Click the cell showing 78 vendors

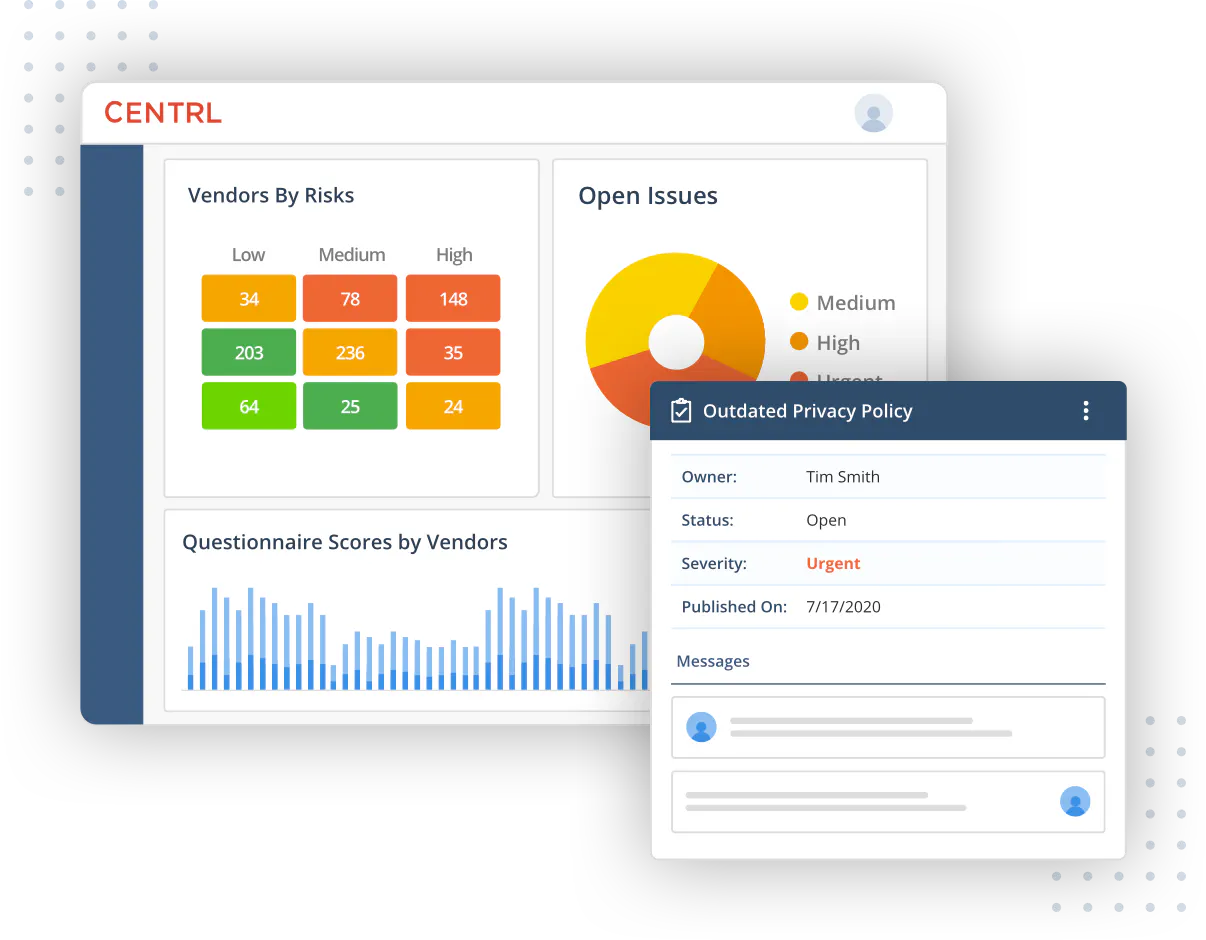click(x=350, y=299)
